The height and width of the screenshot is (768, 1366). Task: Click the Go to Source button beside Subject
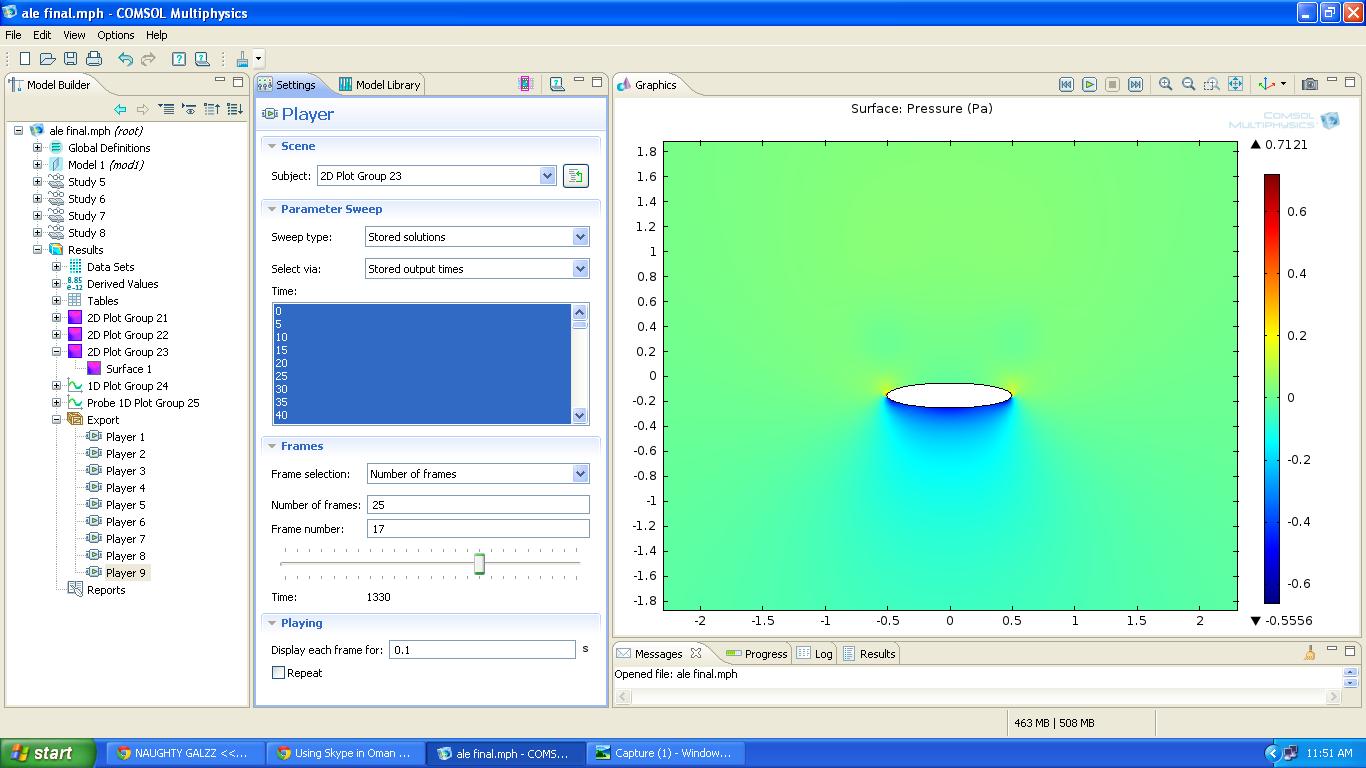(x=575, y=176)
